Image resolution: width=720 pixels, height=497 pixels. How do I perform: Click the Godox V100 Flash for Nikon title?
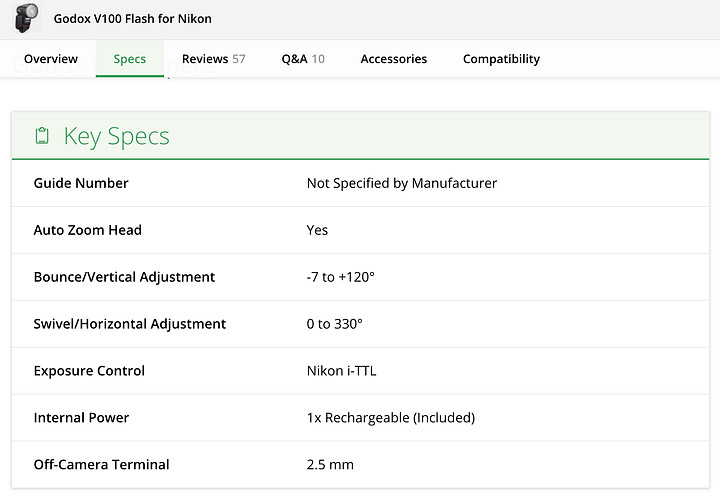(x=133, y=19)
